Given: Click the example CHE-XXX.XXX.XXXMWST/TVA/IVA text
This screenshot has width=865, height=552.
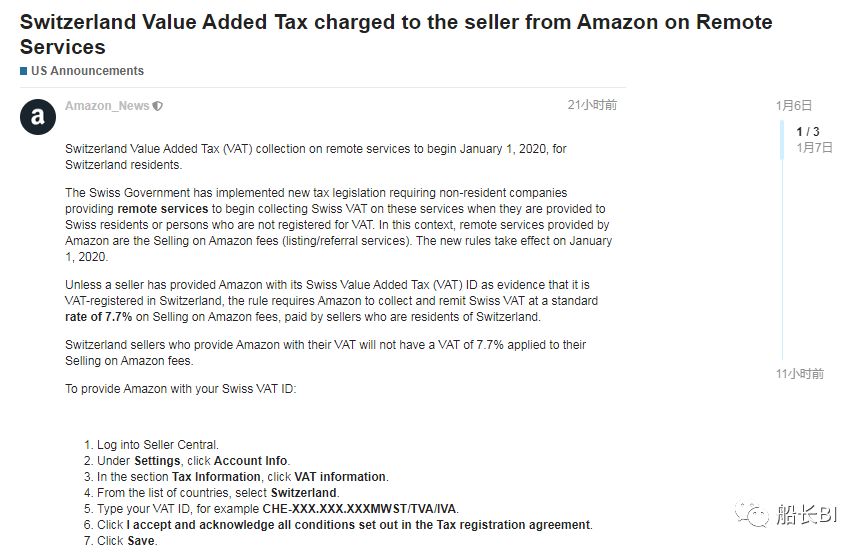Looking at the screenshot, I should pyautogui.click(x=360, y=509).
